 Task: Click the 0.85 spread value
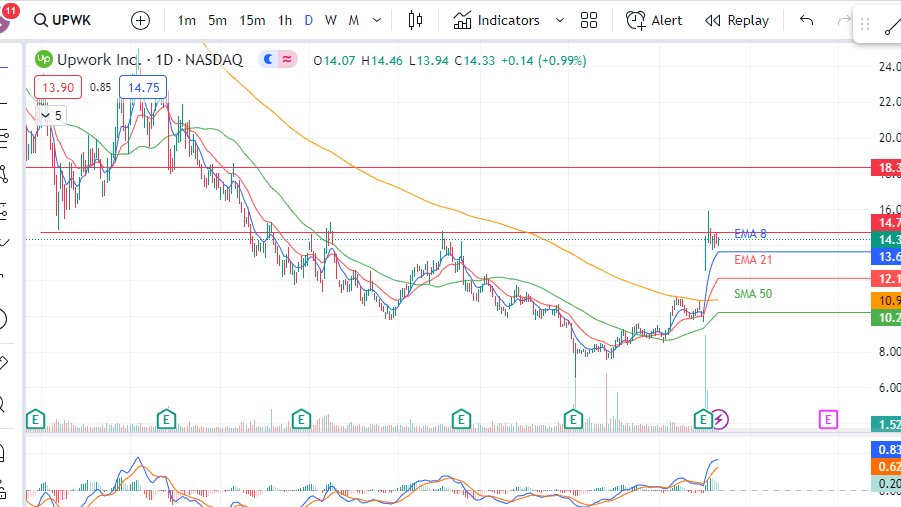(x=101, y=87)
